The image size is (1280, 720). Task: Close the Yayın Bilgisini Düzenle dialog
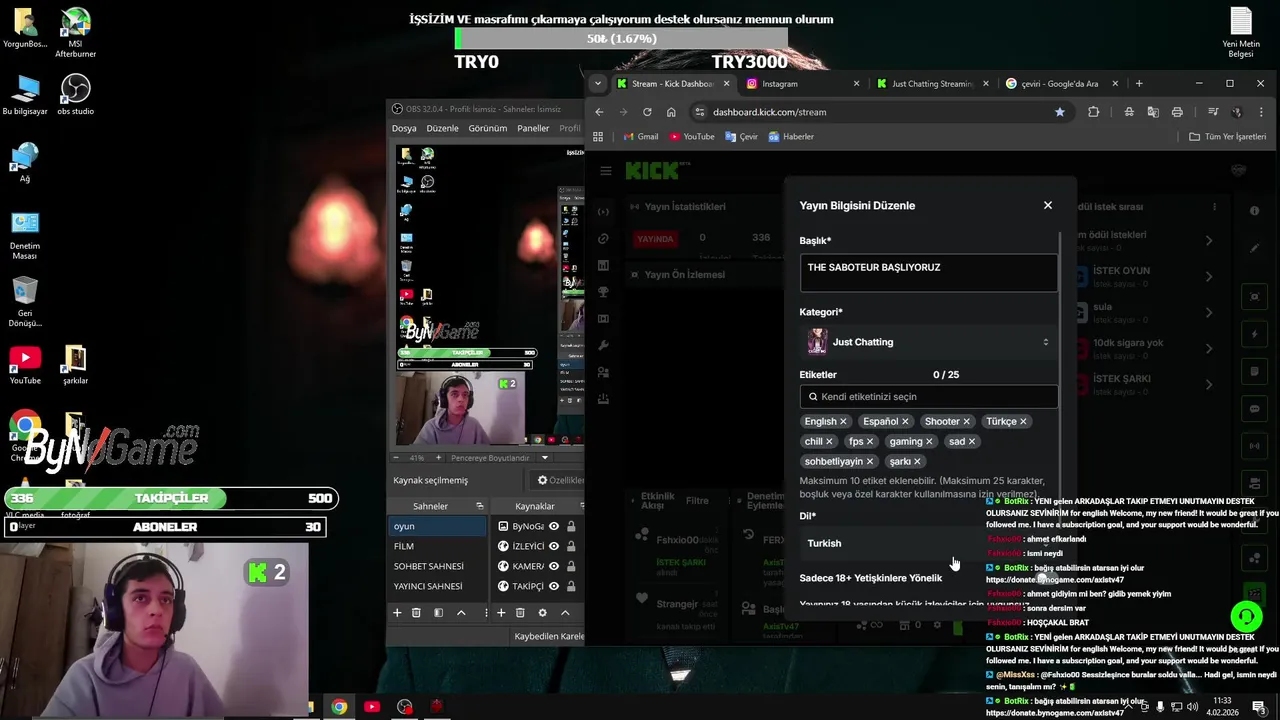pyautogui.click(x=1048, y=205)
